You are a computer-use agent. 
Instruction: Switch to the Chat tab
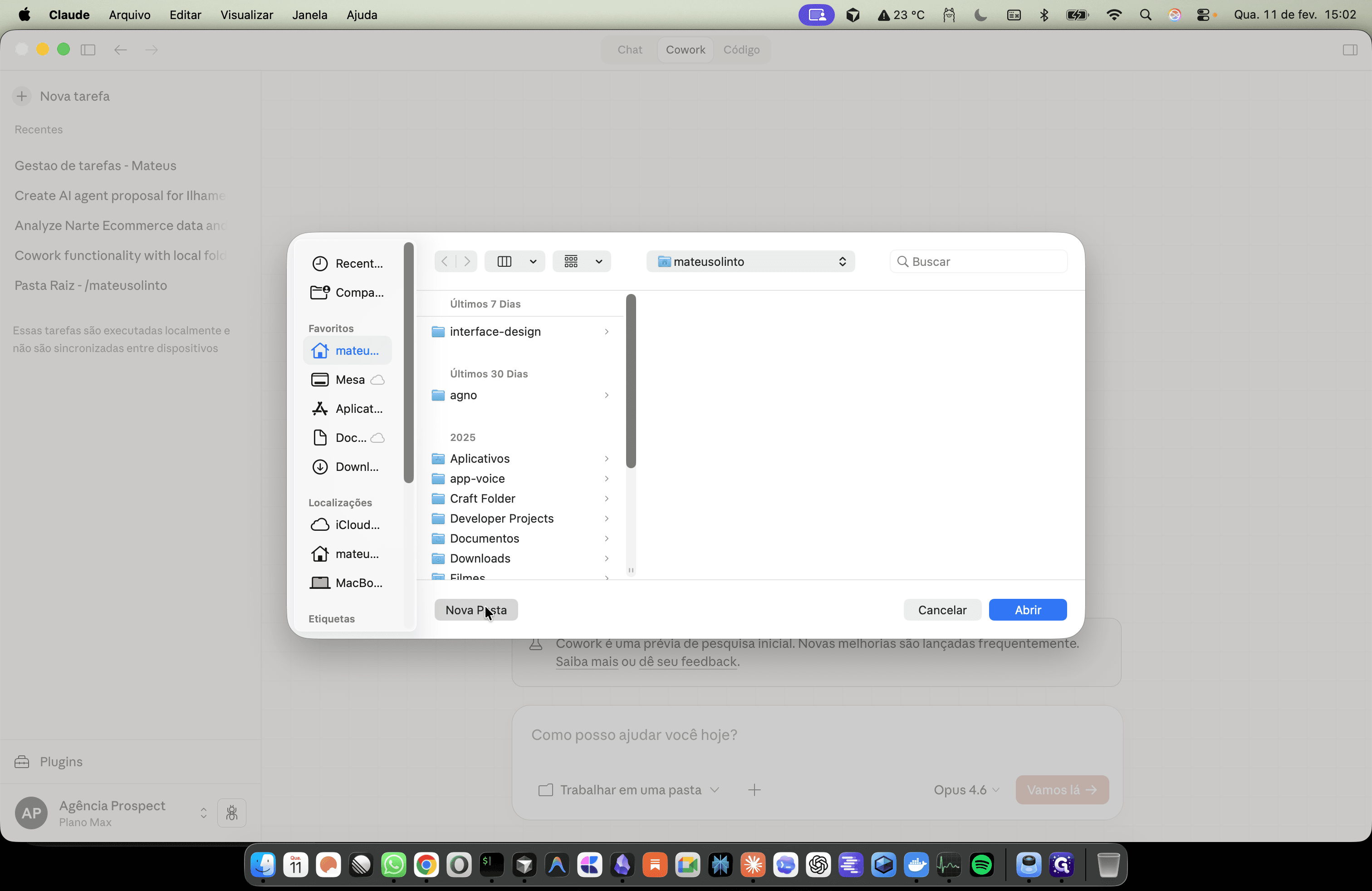coord(629,49)
